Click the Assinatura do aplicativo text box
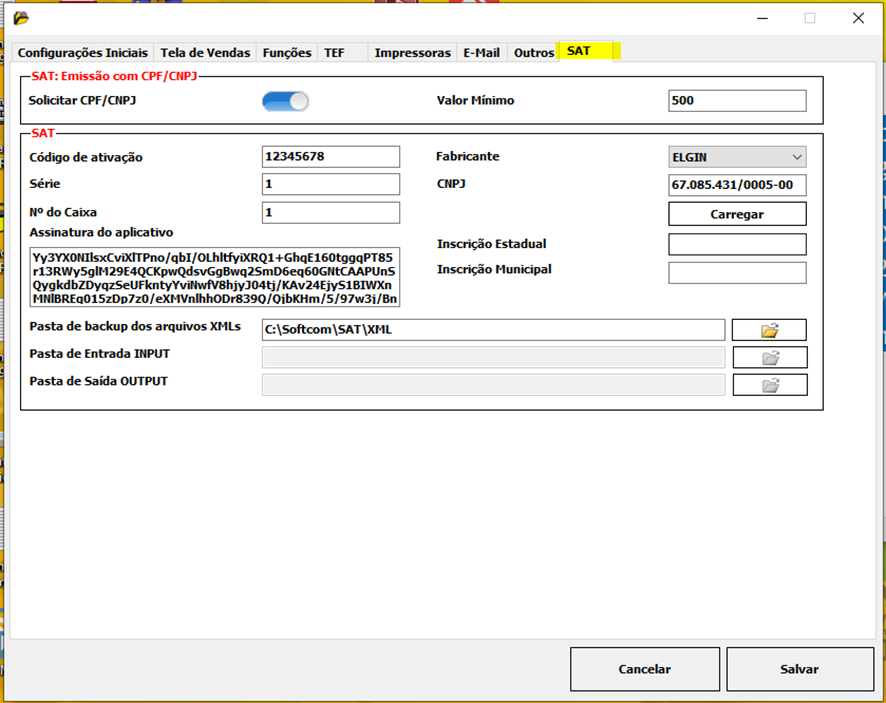This screenshot has height=703, width=886. tap(215, 277)
